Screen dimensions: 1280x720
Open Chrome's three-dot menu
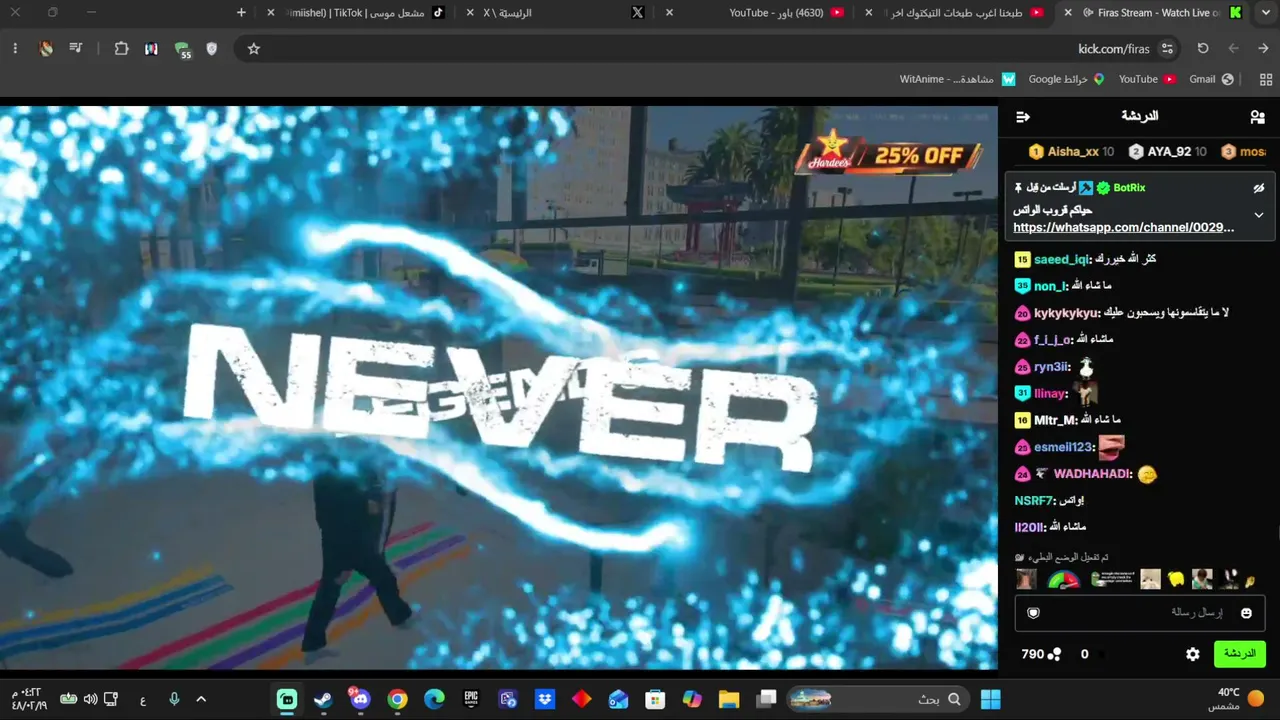15,49
